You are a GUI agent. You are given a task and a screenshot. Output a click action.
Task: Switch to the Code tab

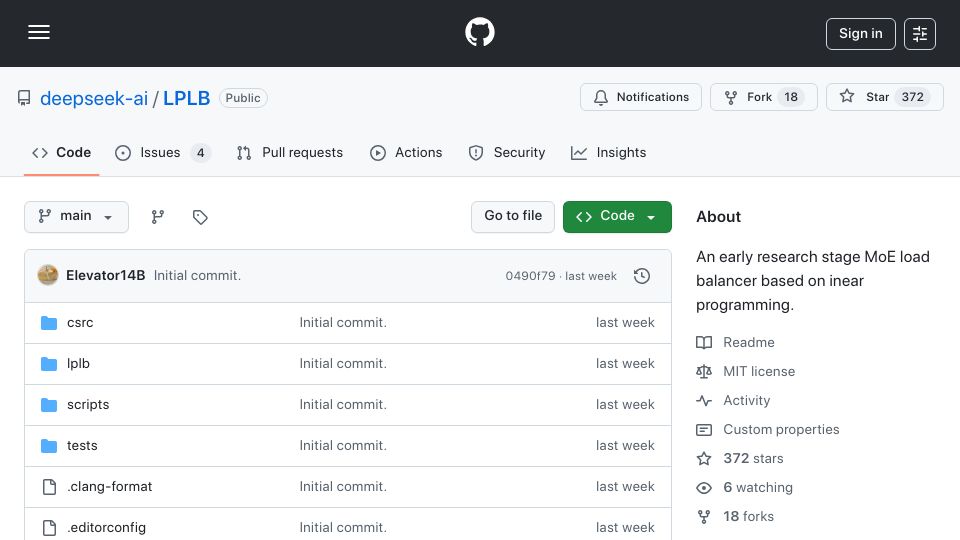pos(61,152)
